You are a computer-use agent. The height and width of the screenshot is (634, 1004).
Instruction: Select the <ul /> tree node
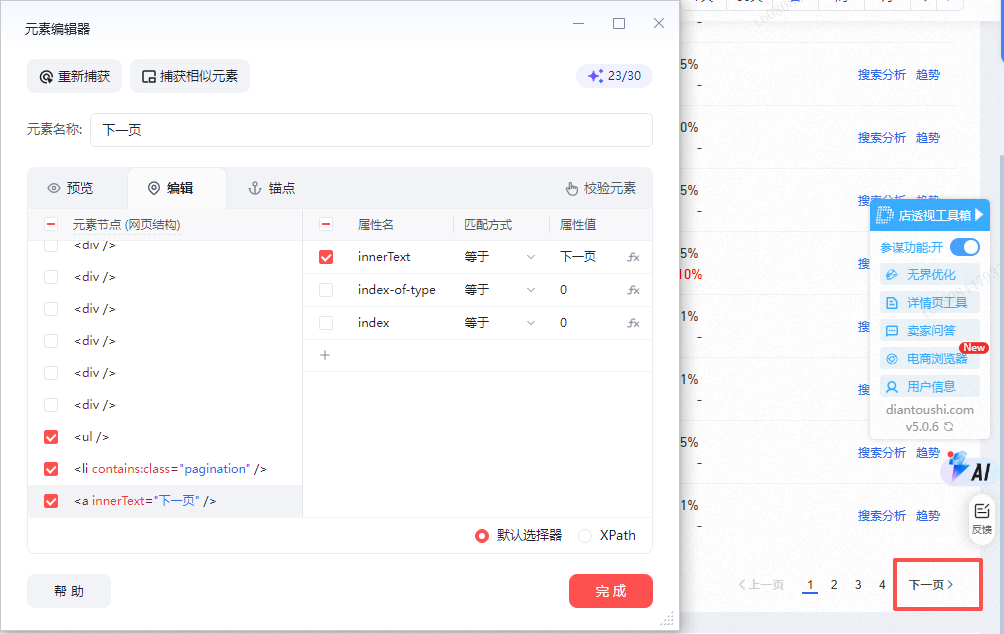pos(92,437)
